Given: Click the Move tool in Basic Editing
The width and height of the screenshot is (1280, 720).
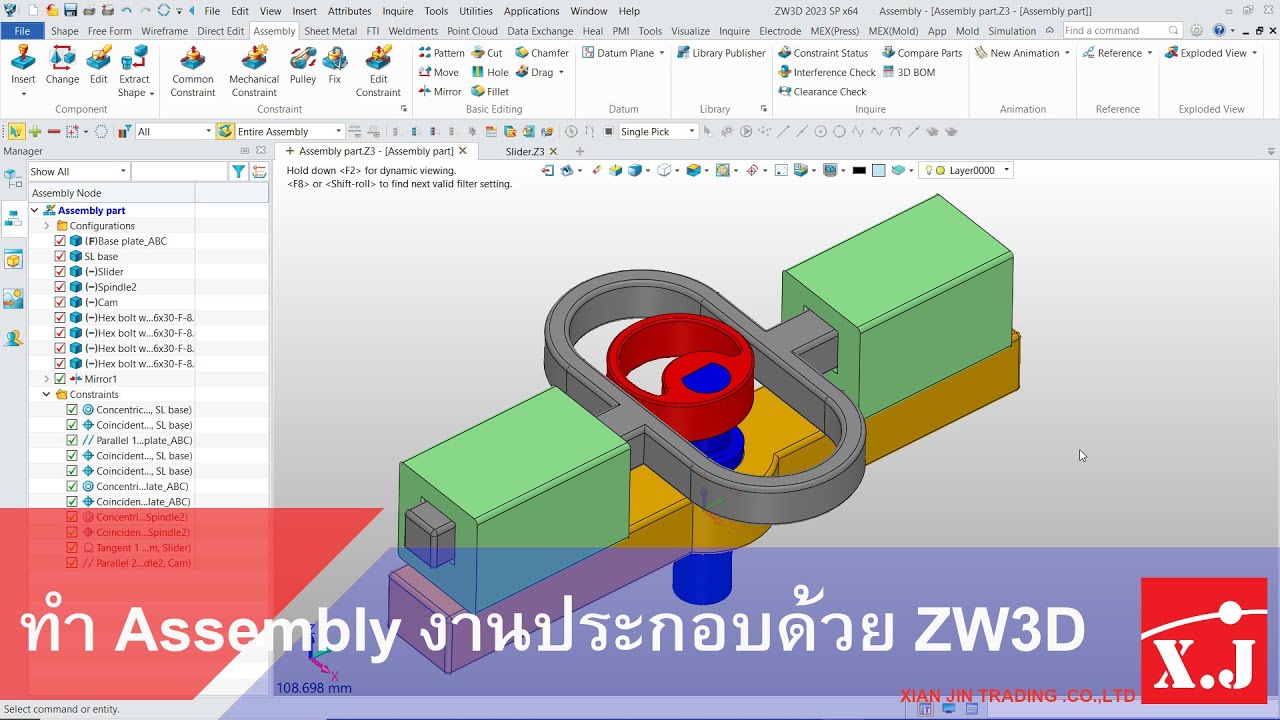Looking at the screenshot, I should 439,72.
